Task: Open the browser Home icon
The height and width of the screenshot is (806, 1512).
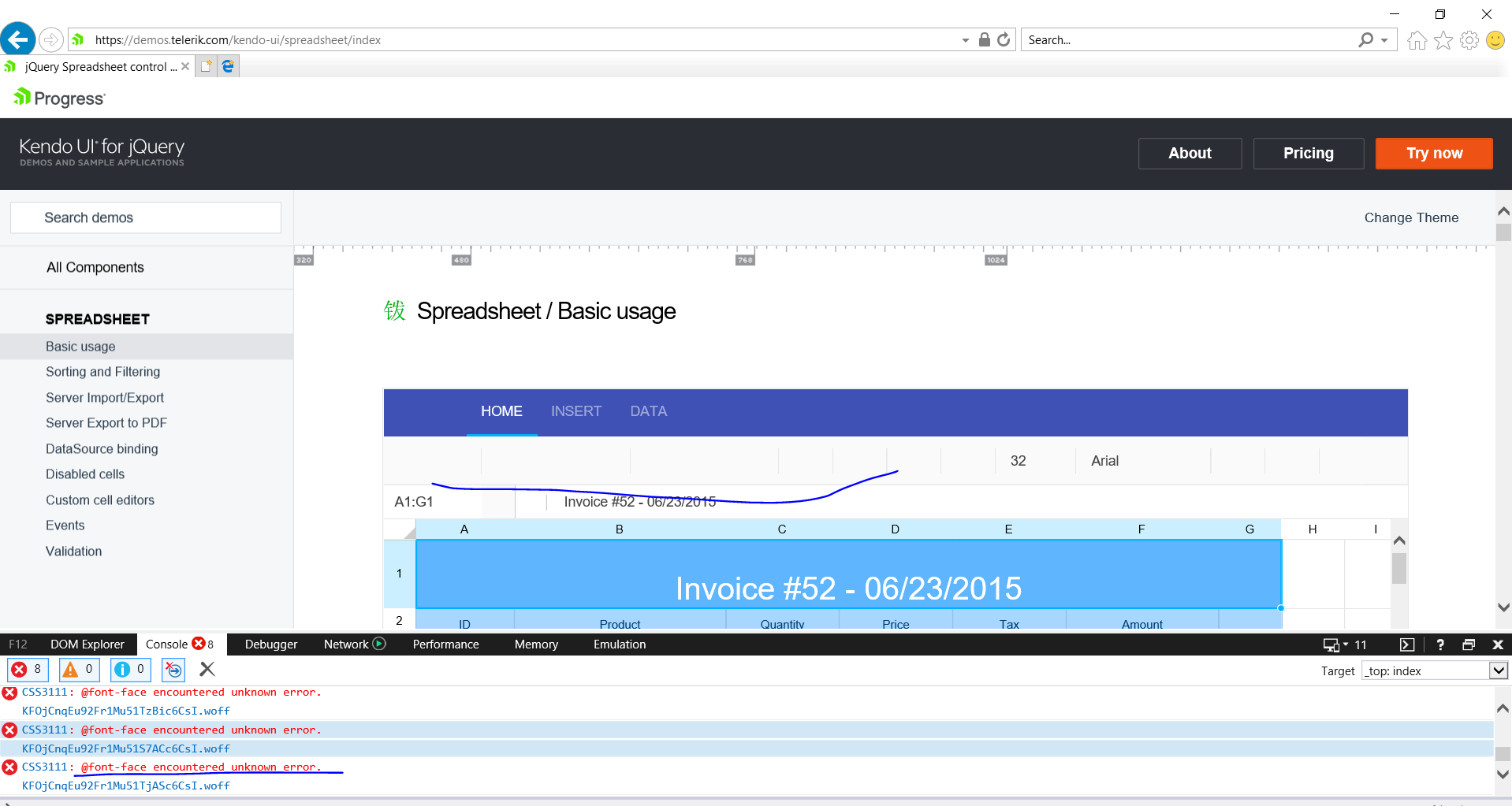Action: 1417,40
